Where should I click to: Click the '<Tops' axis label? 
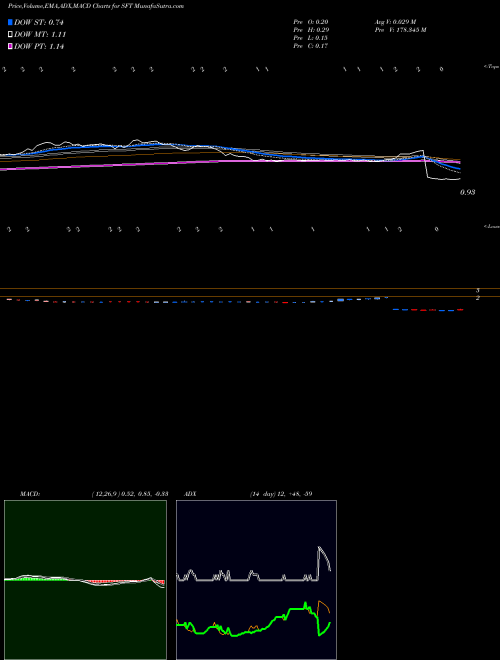click(x=491, y=67)
